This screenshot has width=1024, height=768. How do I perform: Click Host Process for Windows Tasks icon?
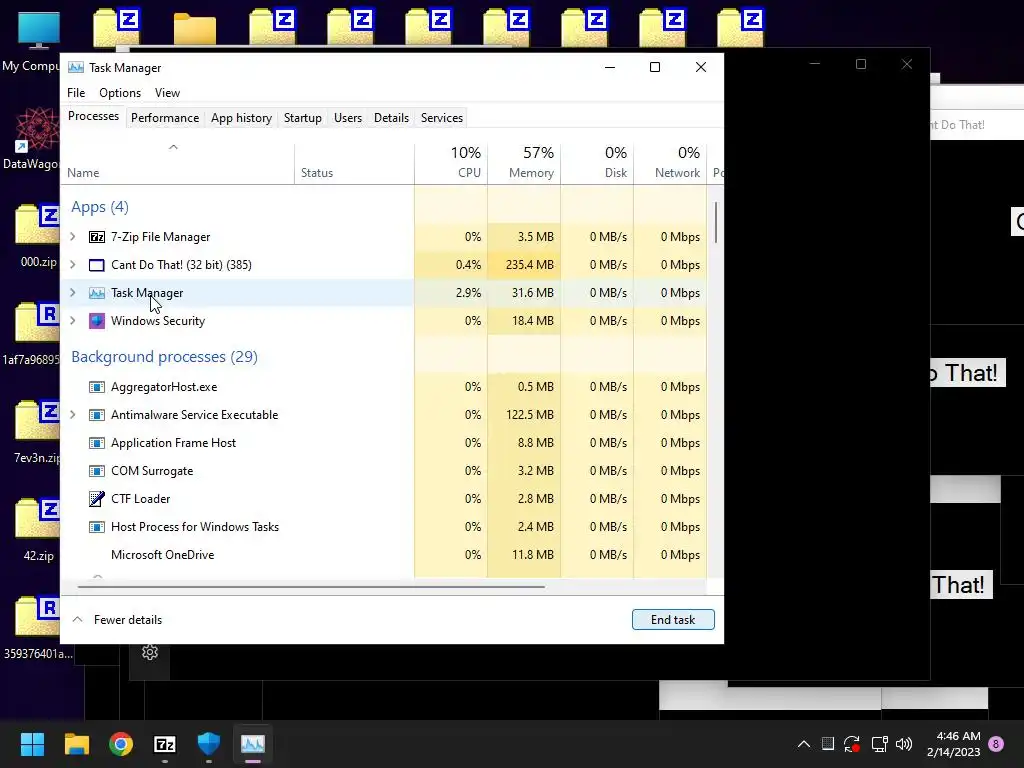pyautogui.click(x=97, y=527)
